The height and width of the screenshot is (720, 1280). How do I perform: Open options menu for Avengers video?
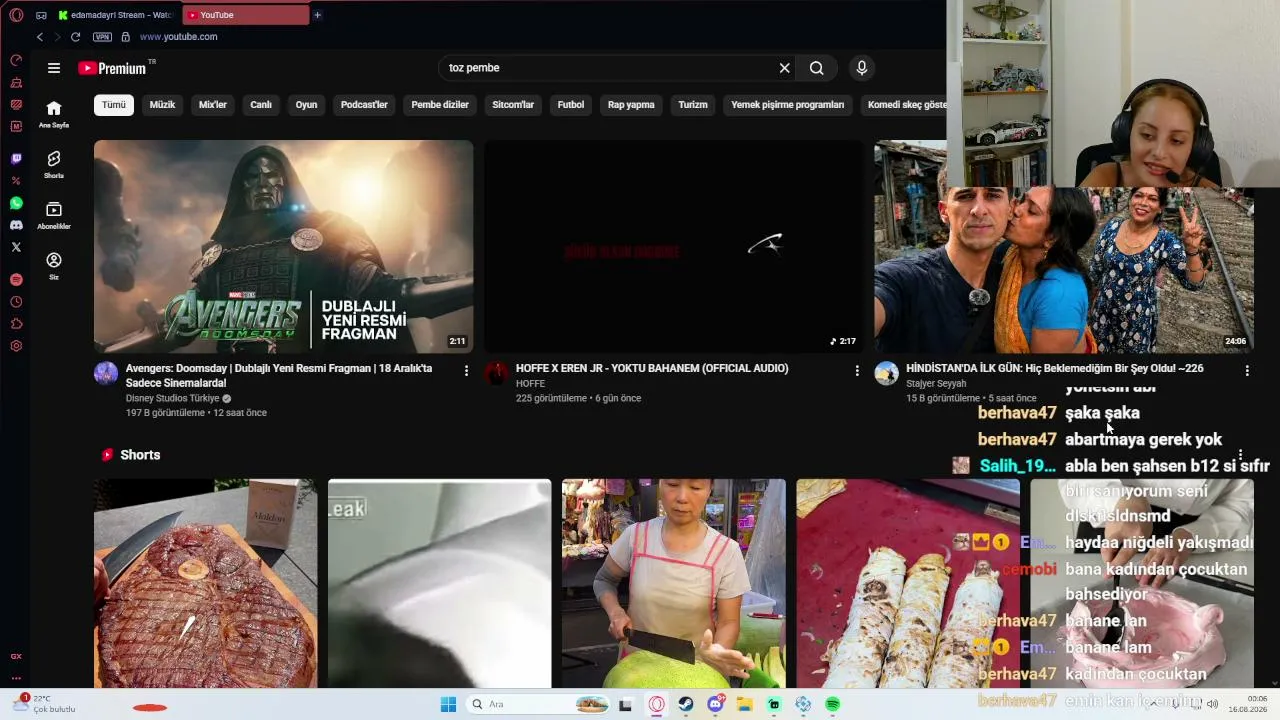click(466, 370)
